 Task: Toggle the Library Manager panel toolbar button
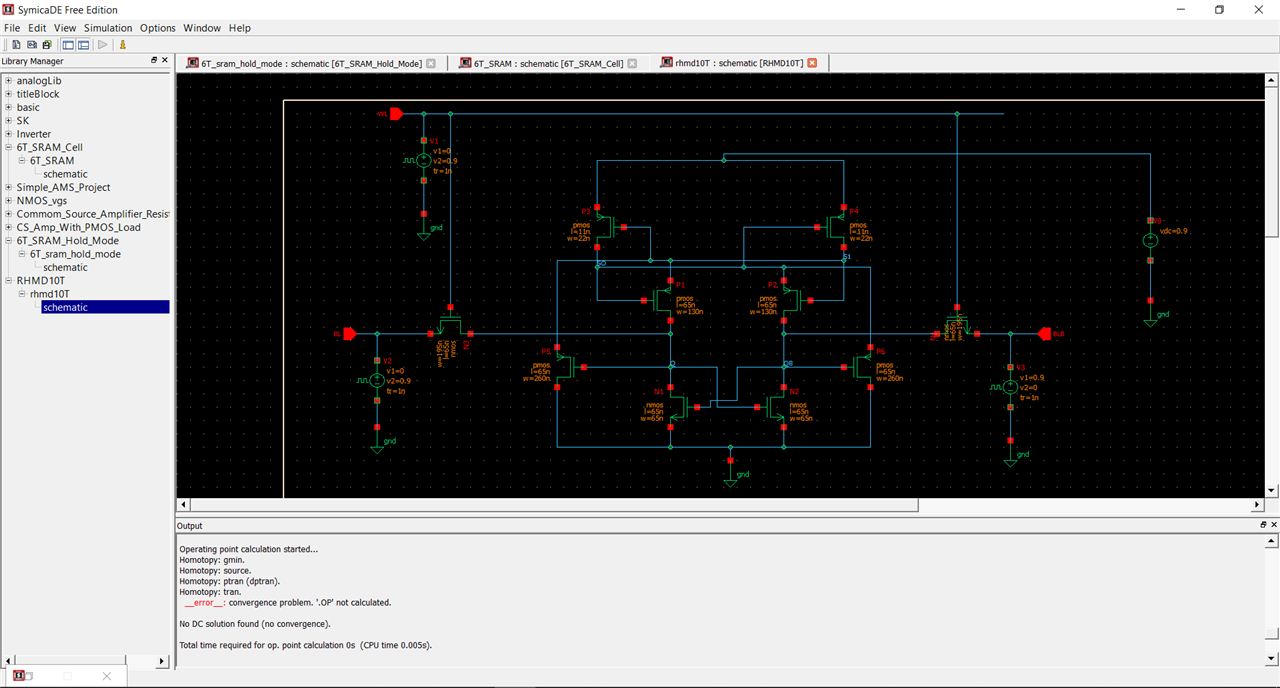pyautogui.click(x=68, y=45)
